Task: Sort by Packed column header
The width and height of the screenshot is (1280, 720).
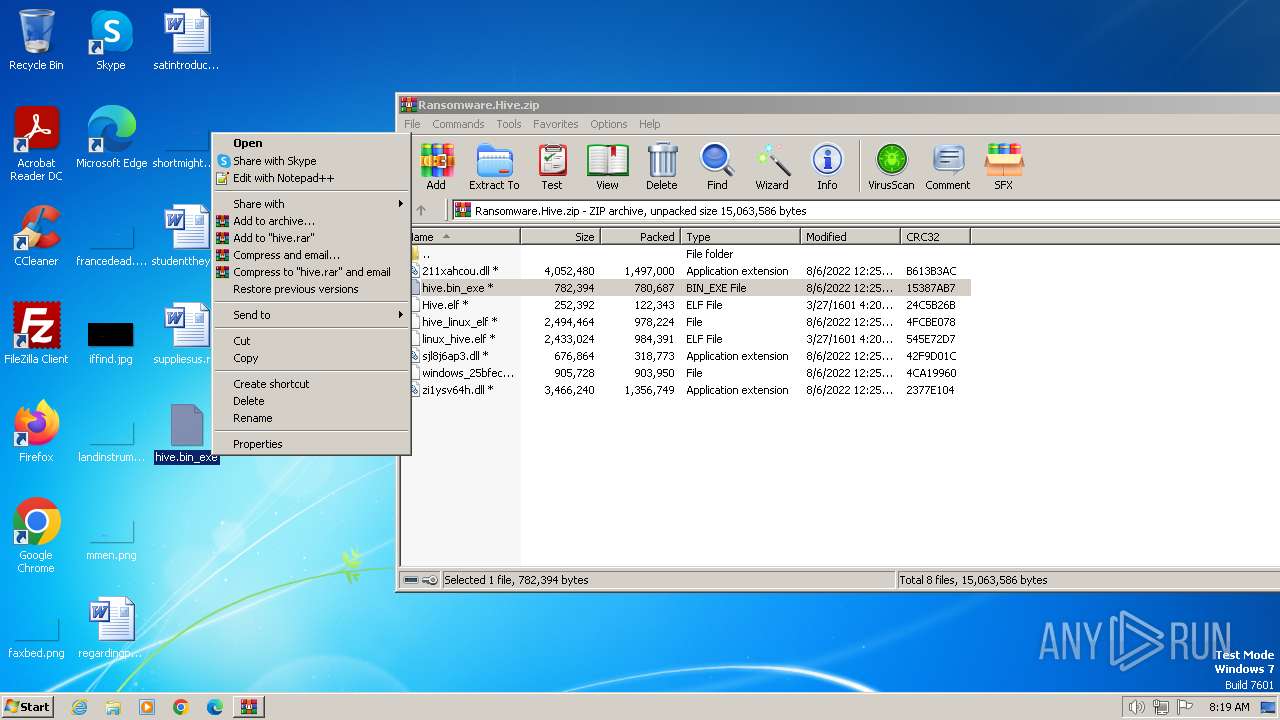Action: [x=640, y=237]
